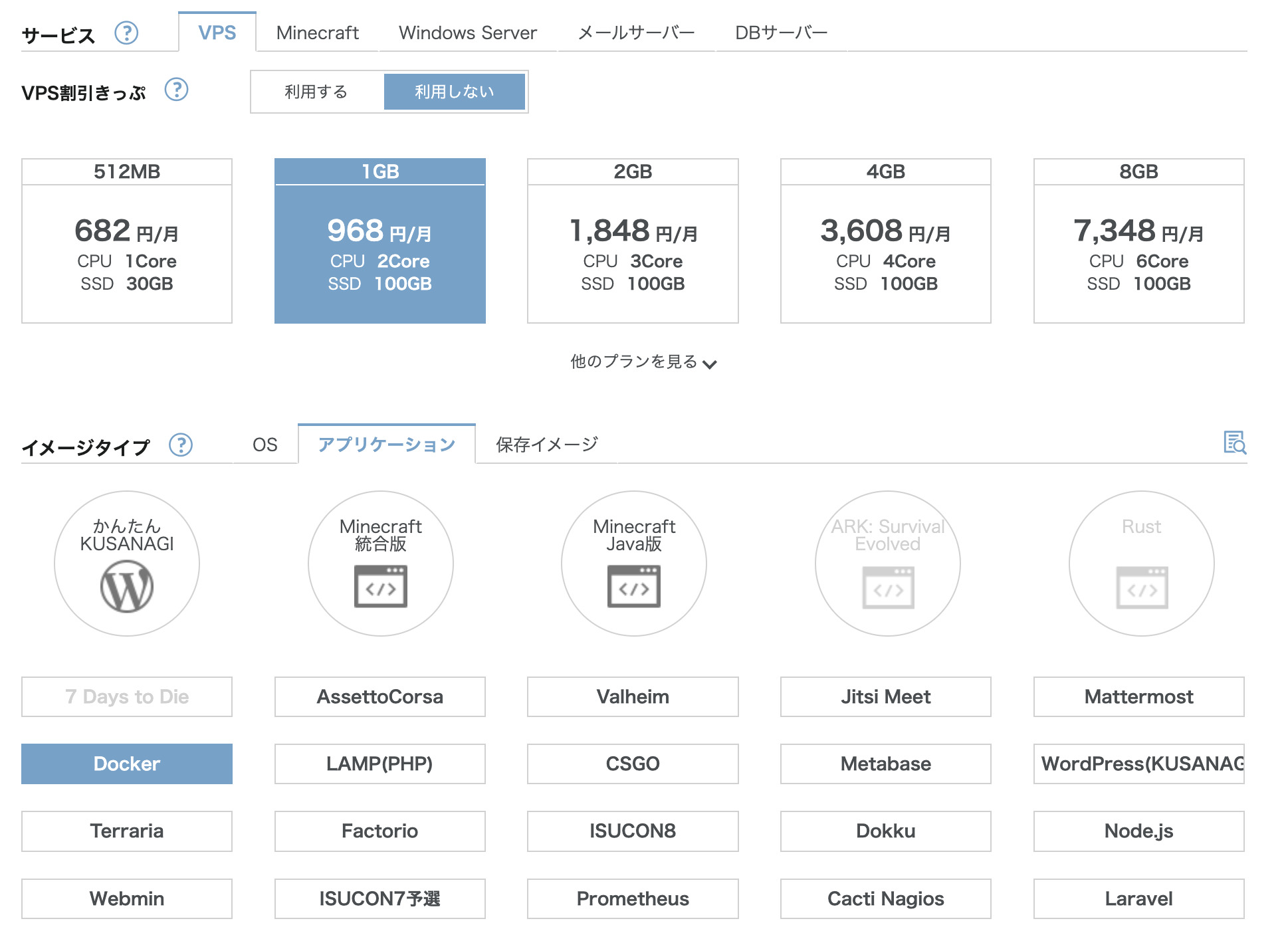
Task: Select the 8GB plan card
Action: (1138, 239)
